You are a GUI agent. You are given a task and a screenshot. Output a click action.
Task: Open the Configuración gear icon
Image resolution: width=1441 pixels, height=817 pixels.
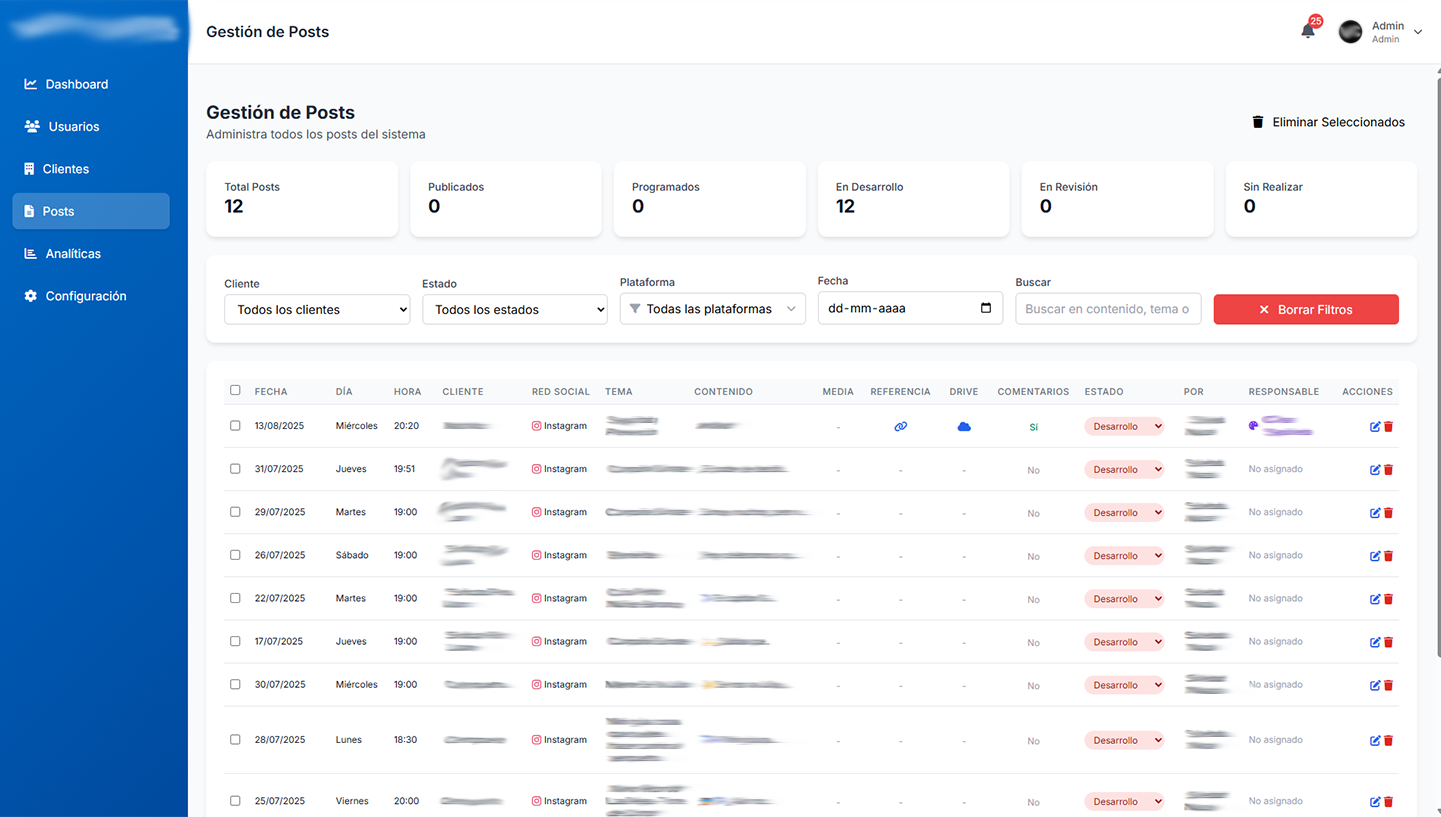(30, 296)
